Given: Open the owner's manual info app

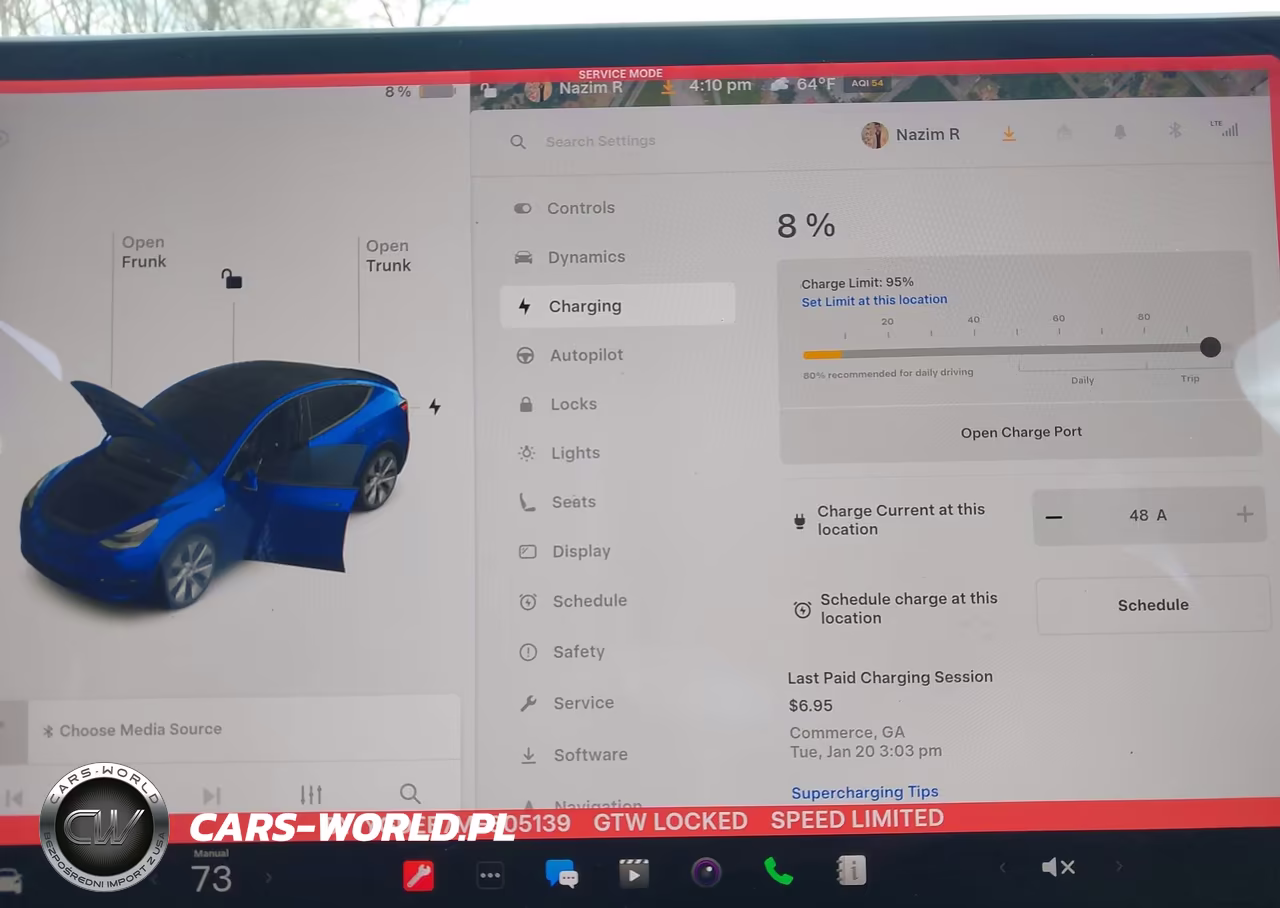Looking at the screenshot, I should (x=851, y=871).
